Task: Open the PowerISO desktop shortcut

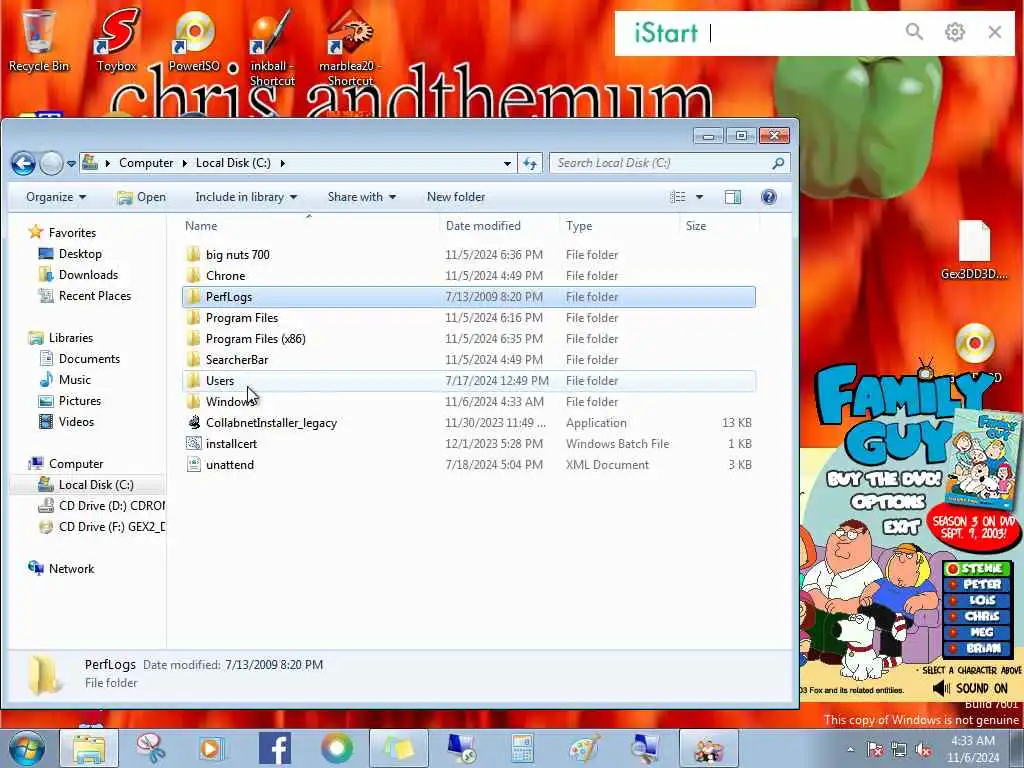Action: coord(194,40)
